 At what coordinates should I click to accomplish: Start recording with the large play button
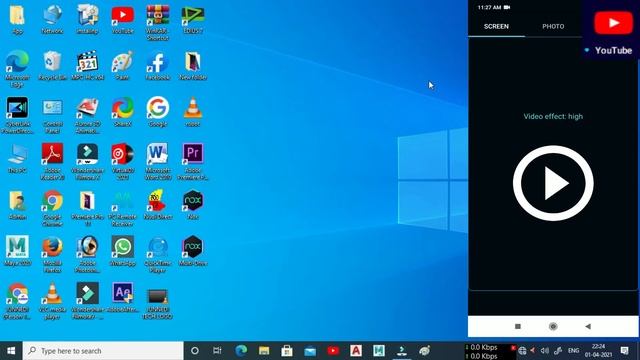[553, 183]
